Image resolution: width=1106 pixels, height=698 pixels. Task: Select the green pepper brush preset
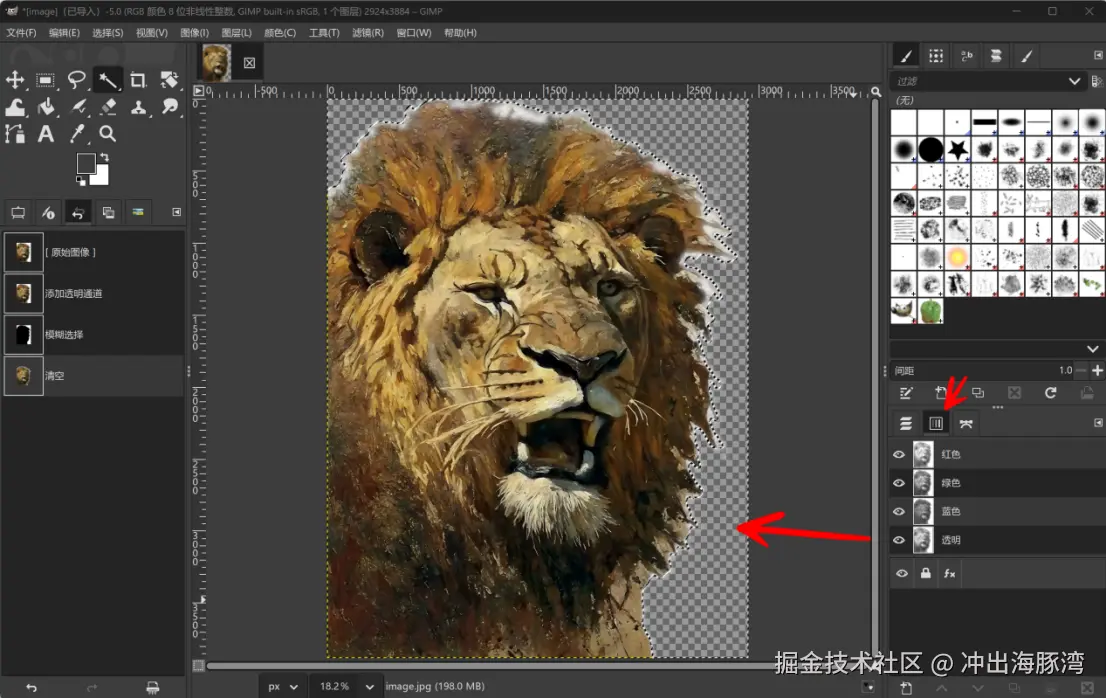[930, 310]
